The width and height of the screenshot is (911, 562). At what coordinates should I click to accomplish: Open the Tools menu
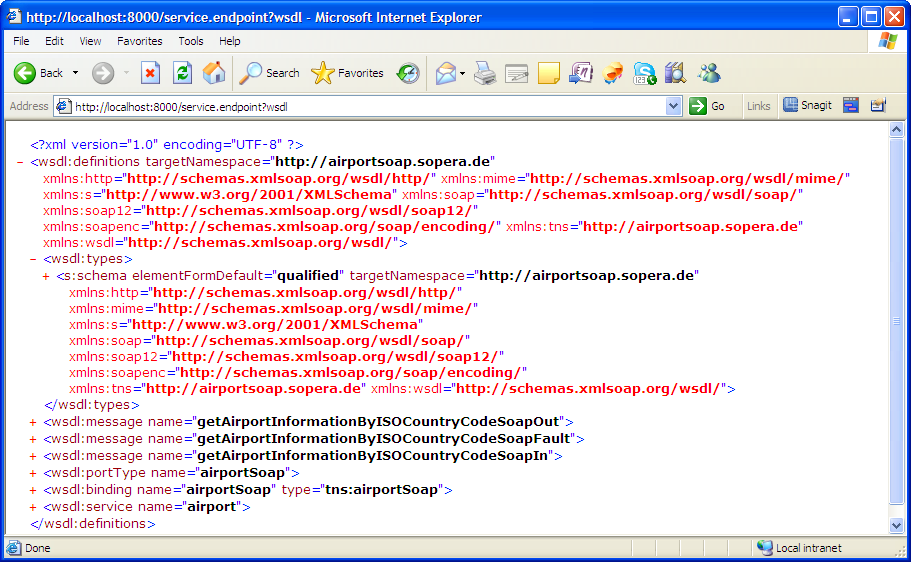click(x=191, y=41)
